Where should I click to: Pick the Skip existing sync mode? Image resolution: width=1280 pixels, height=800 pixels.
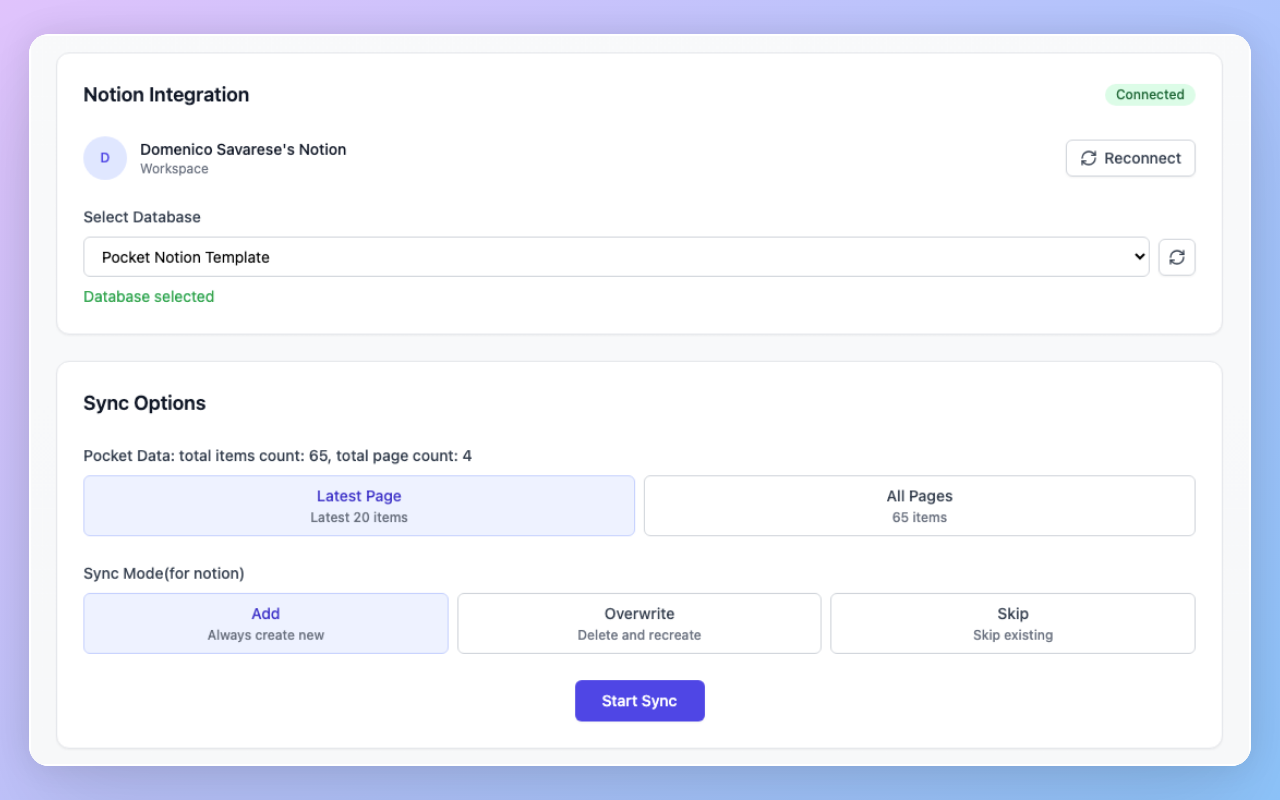pos(1012,624)
